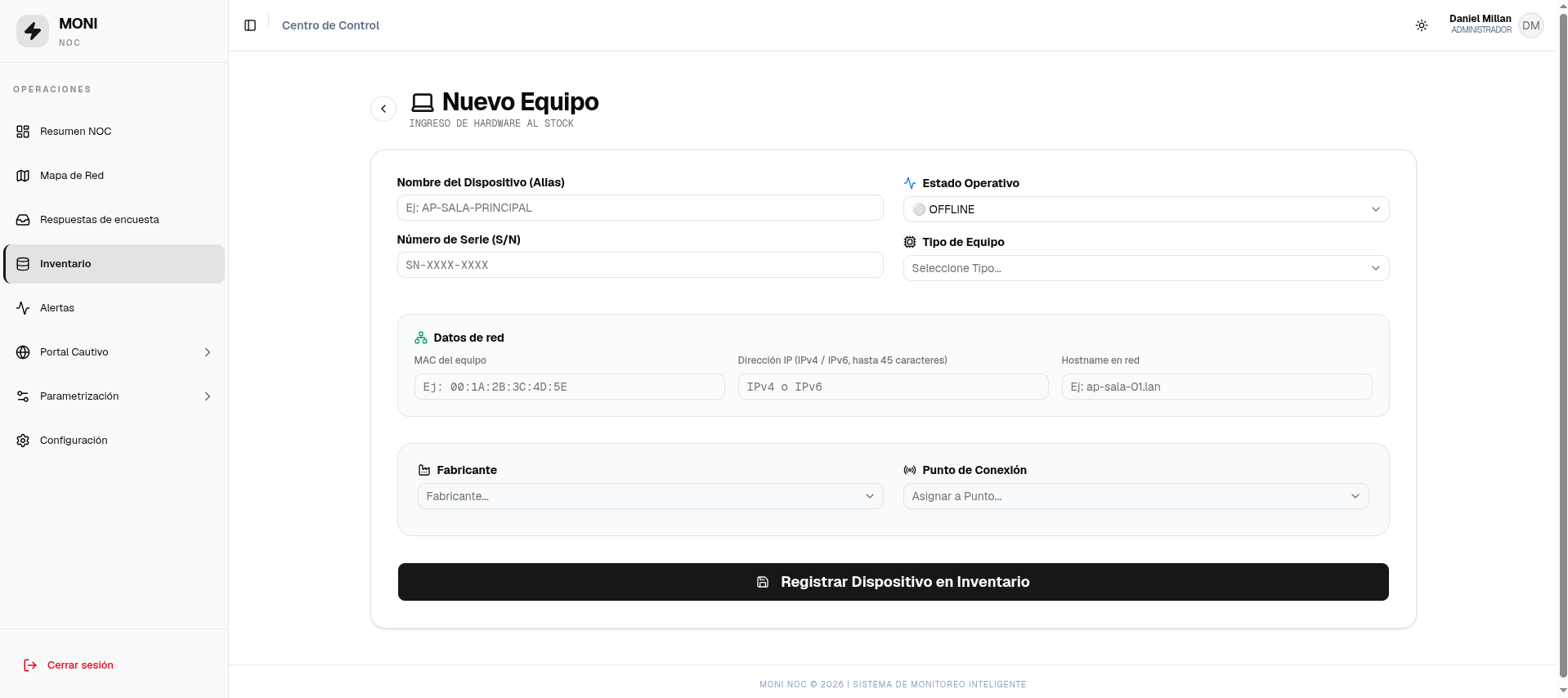Click the Cerrar sesión link
The height and width of the screenshot is (698, 1568).
tap(80, 665)
